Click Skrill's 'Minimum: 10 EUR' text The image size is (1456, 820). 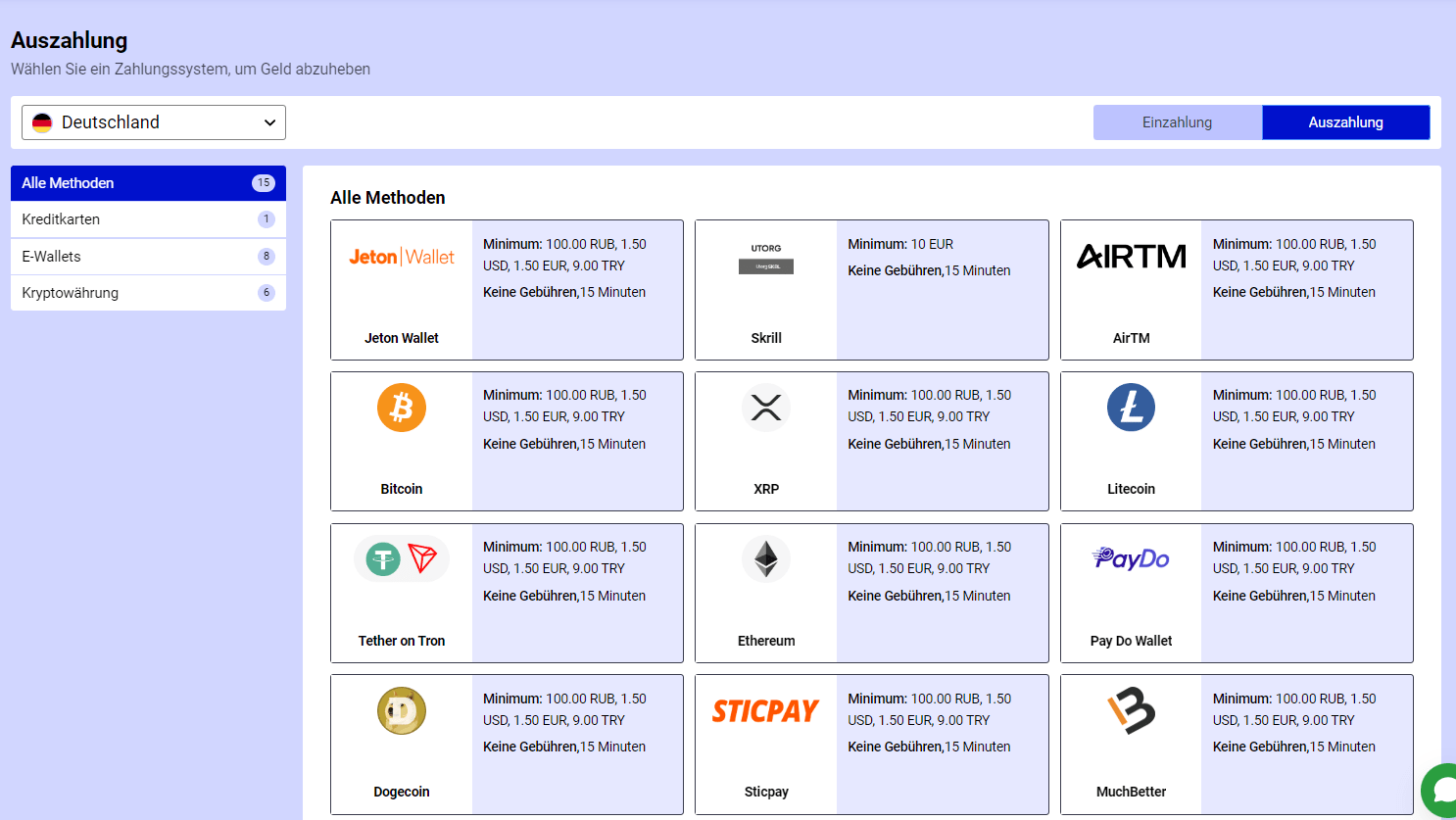point(900,244)
